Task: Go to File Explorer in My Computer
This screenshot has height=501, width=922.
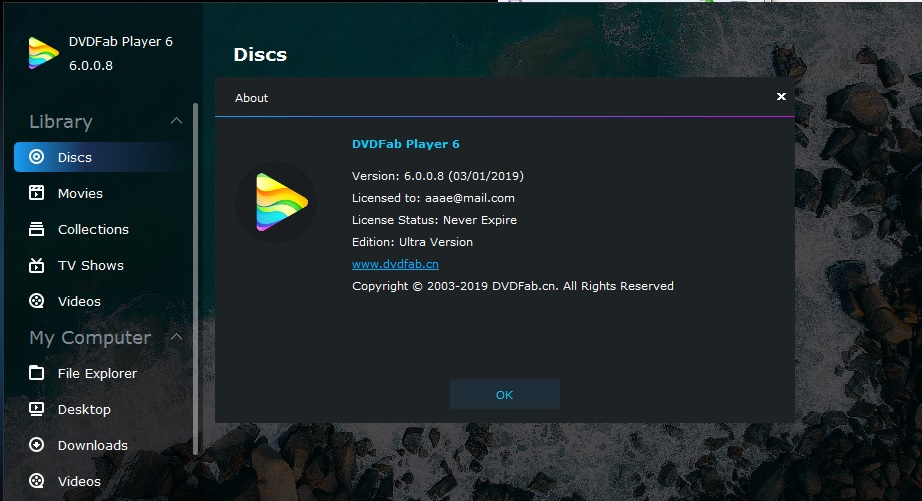Action: [97, 373]
